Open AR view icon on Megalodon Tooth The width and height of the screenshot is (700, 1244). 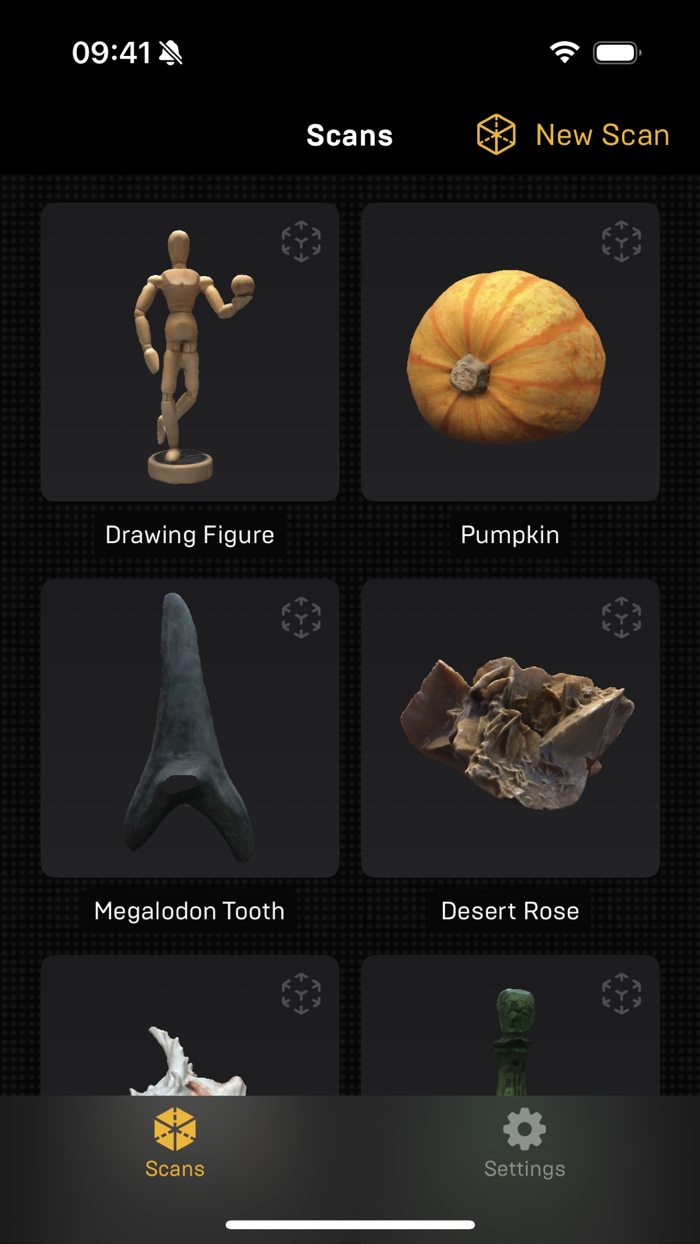301,618
